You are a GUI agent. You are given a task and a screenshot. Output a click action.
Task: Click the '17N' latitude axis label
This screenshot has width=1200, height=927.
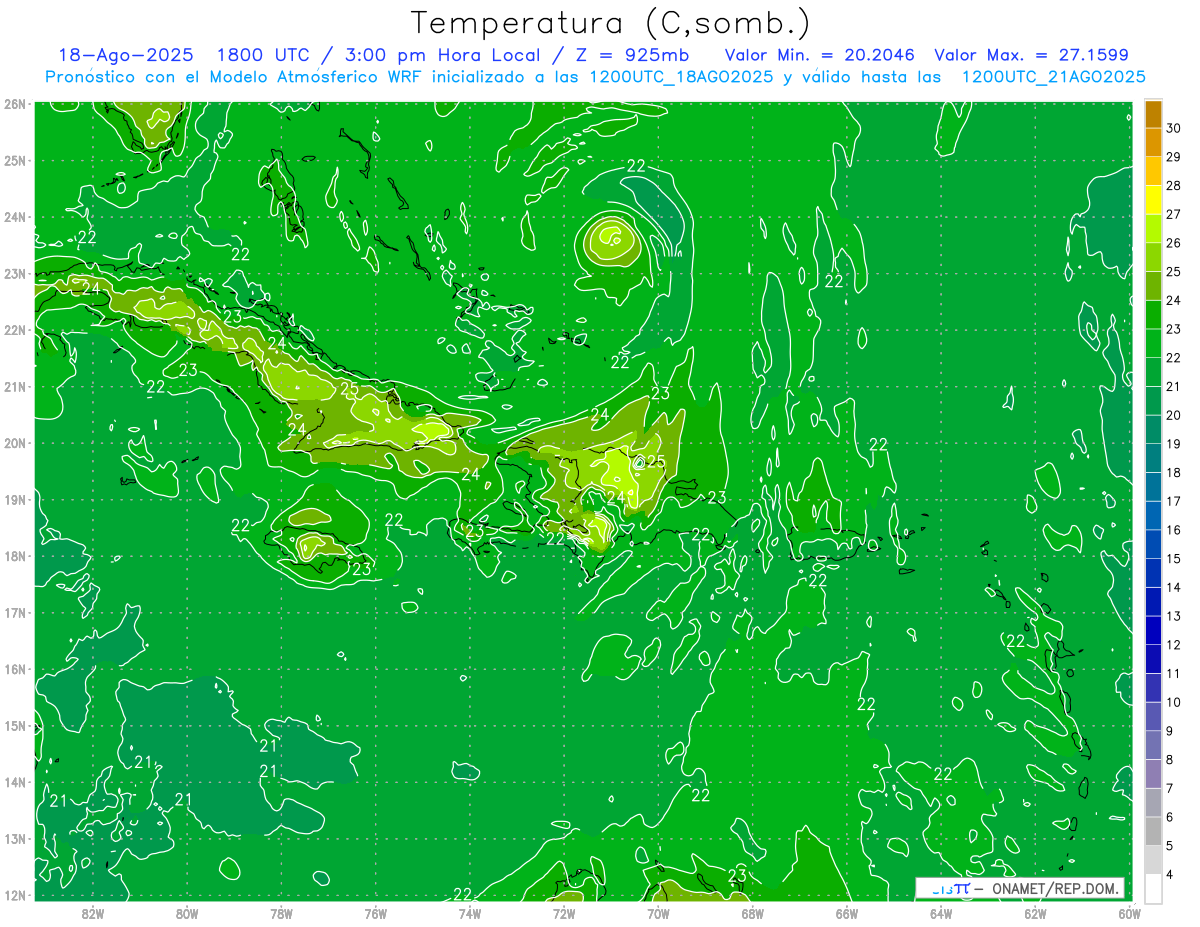tap(15, 612)
